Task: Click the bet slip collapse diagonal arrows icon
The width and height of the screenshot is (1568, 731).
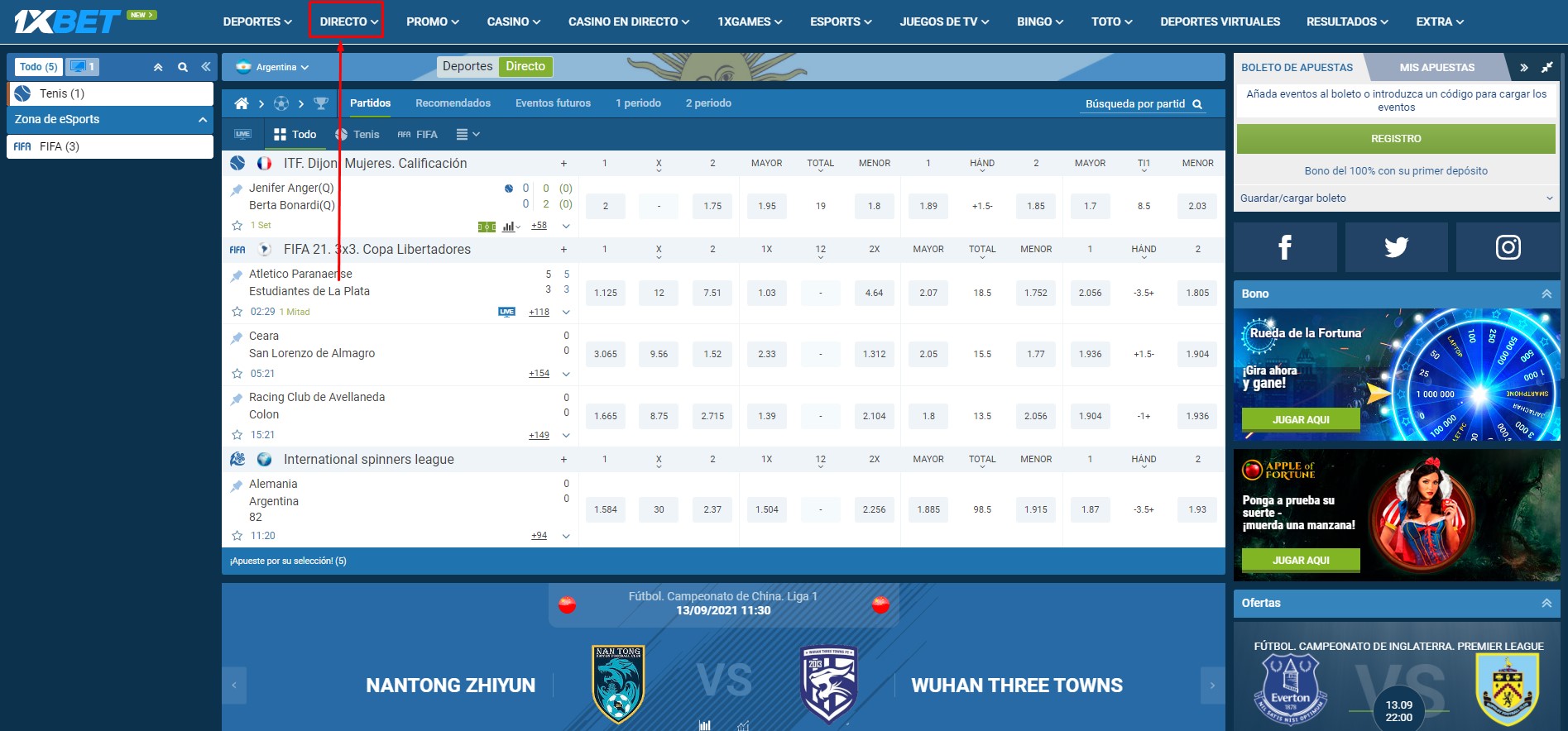Action: click(x=1546, y=68)
